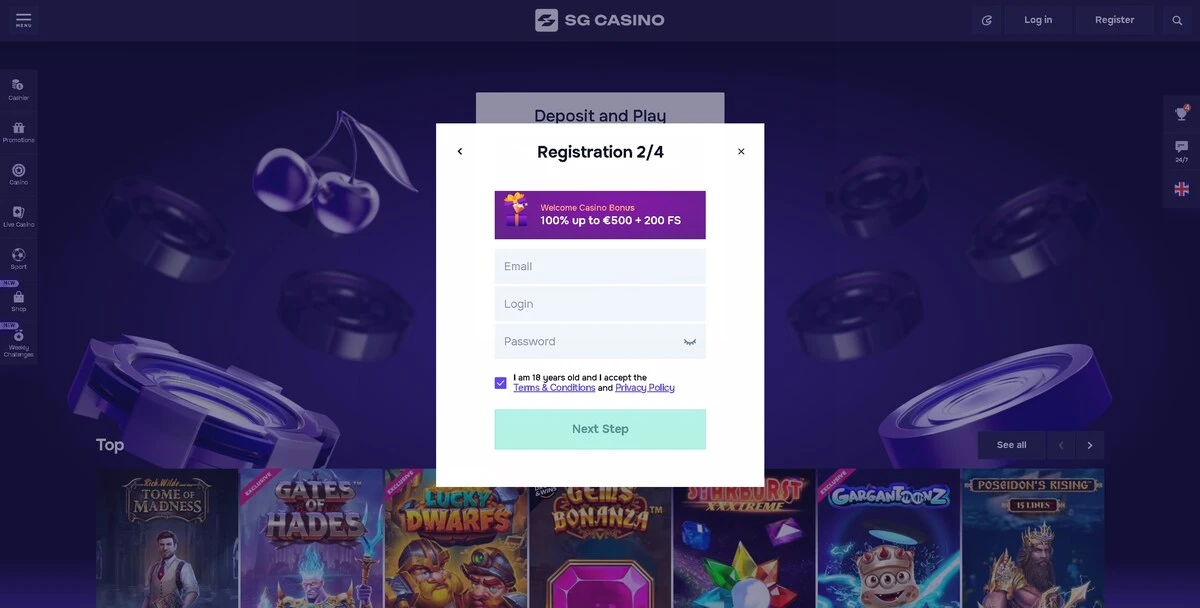Open the Shop sidebar icon
Viewport: 1200px width, 608px height.
point(18,301)
